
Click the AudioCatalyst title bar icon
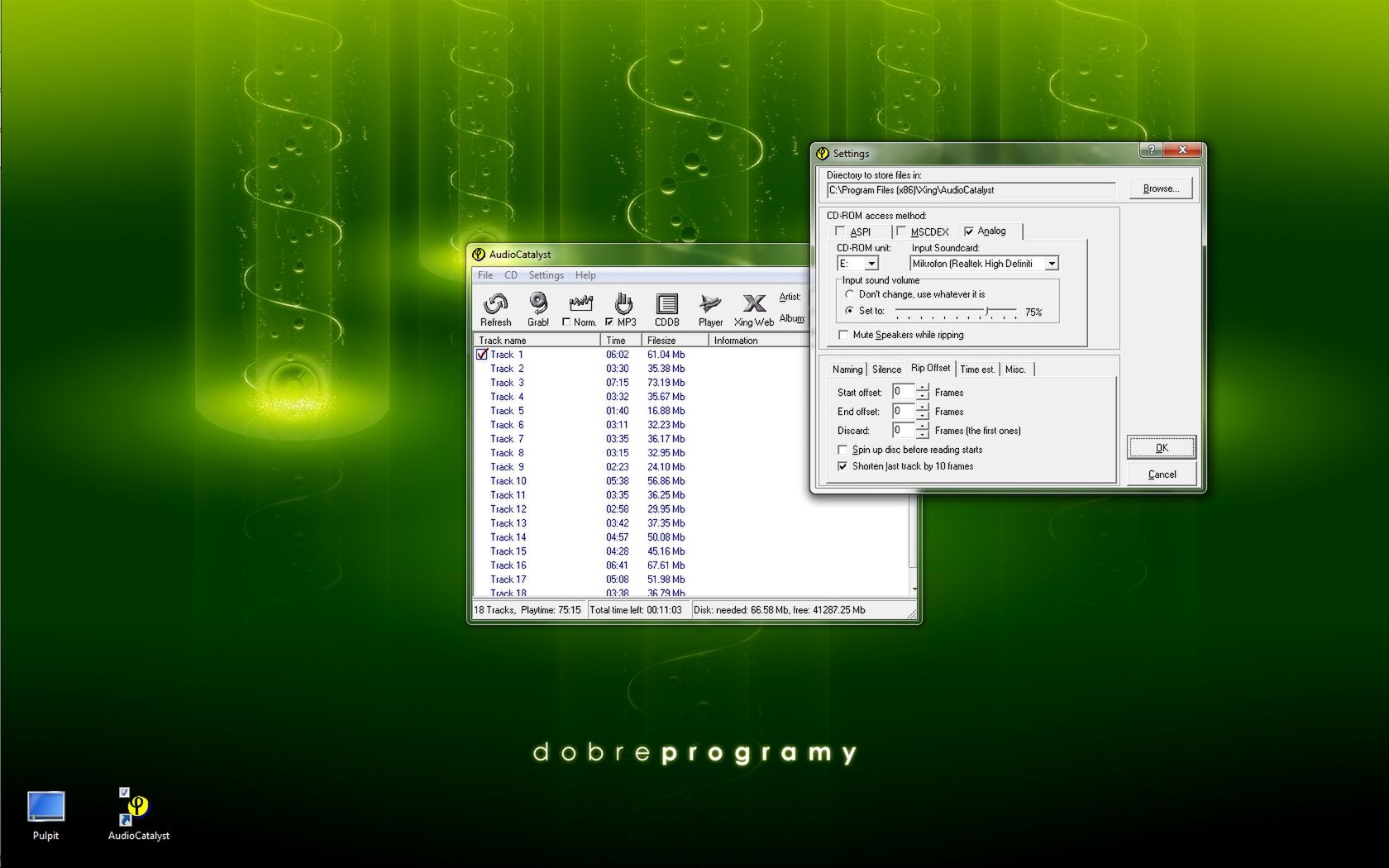[x=478, y=255]
